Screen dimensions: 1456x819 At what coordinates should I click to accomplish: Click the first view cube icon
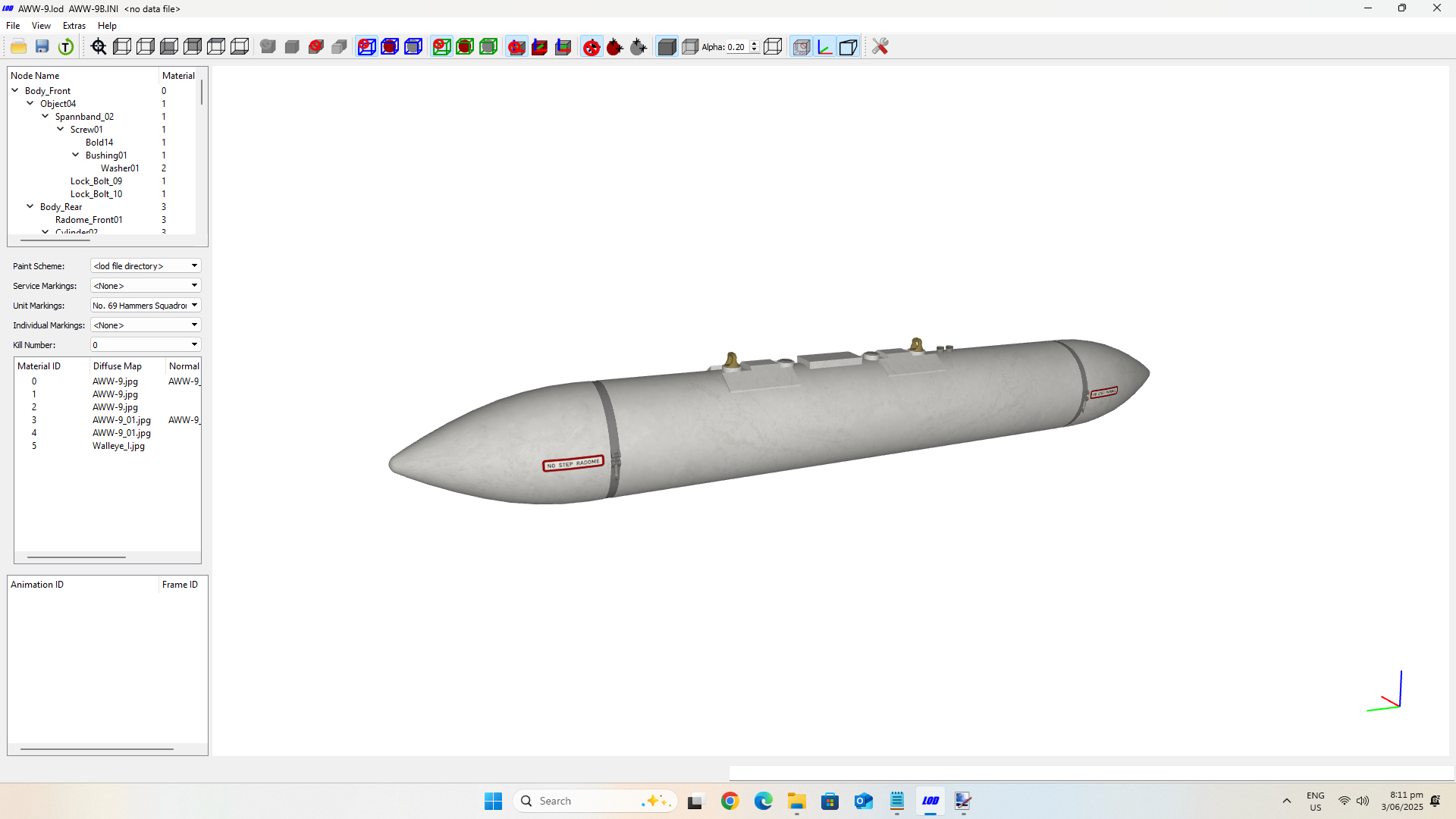(122, 47)
